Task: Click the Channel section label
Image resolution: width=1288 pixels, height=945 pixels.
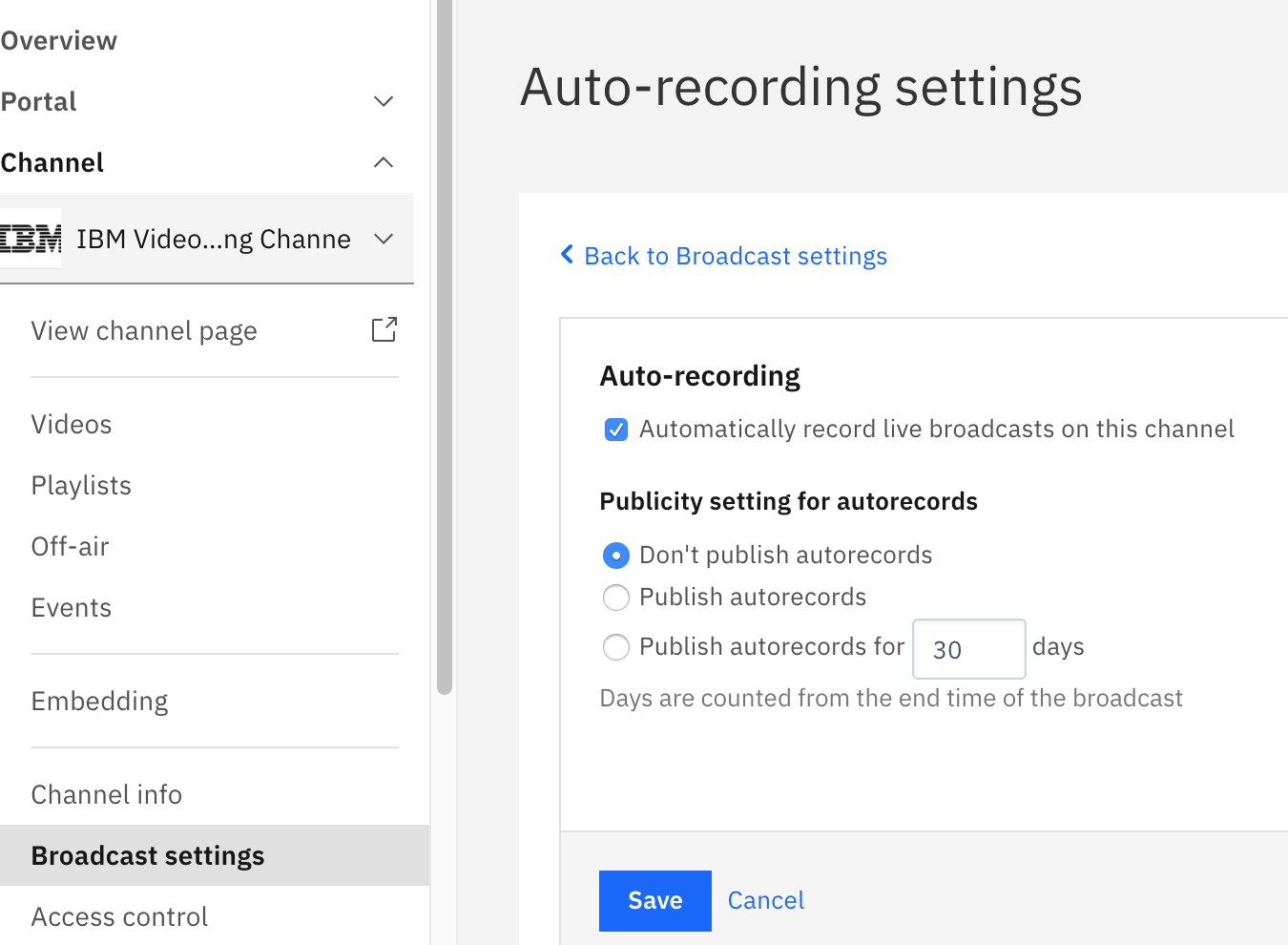Action: (x=52, y=162)
